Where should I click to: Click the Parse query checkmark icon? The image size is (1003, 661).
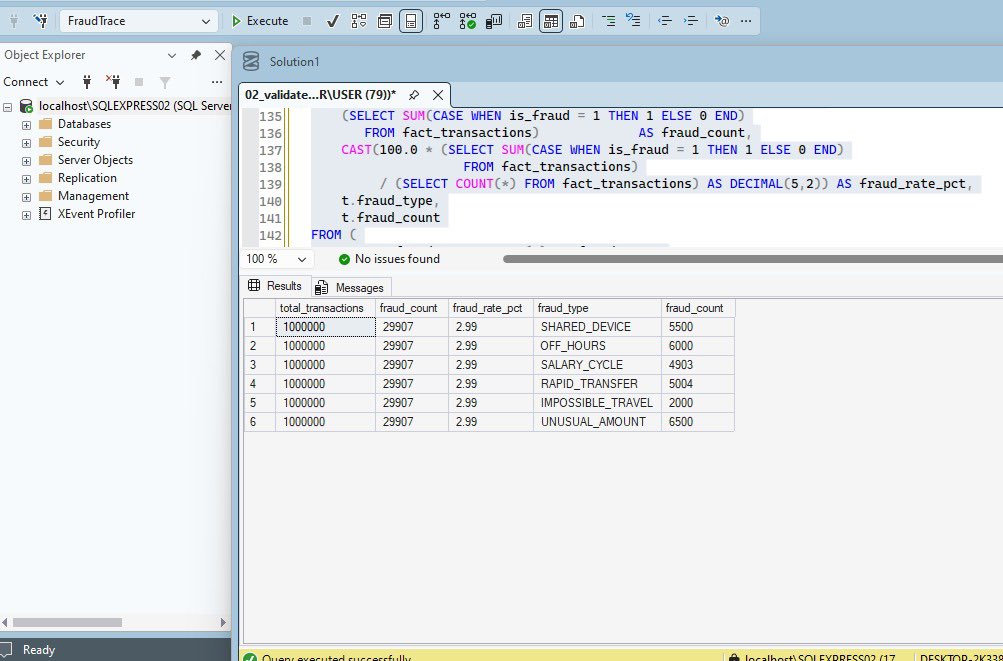332,21
